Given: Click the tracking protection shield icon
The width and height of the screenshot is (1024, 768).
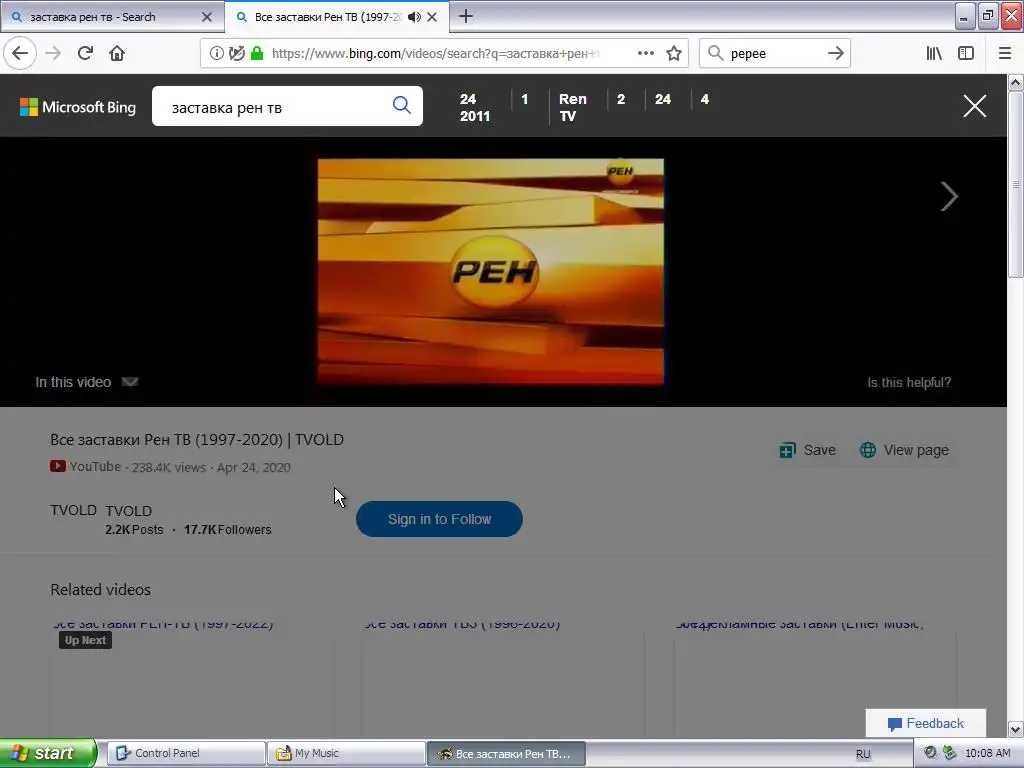Looking at the screenshot, I should point(237,54).
